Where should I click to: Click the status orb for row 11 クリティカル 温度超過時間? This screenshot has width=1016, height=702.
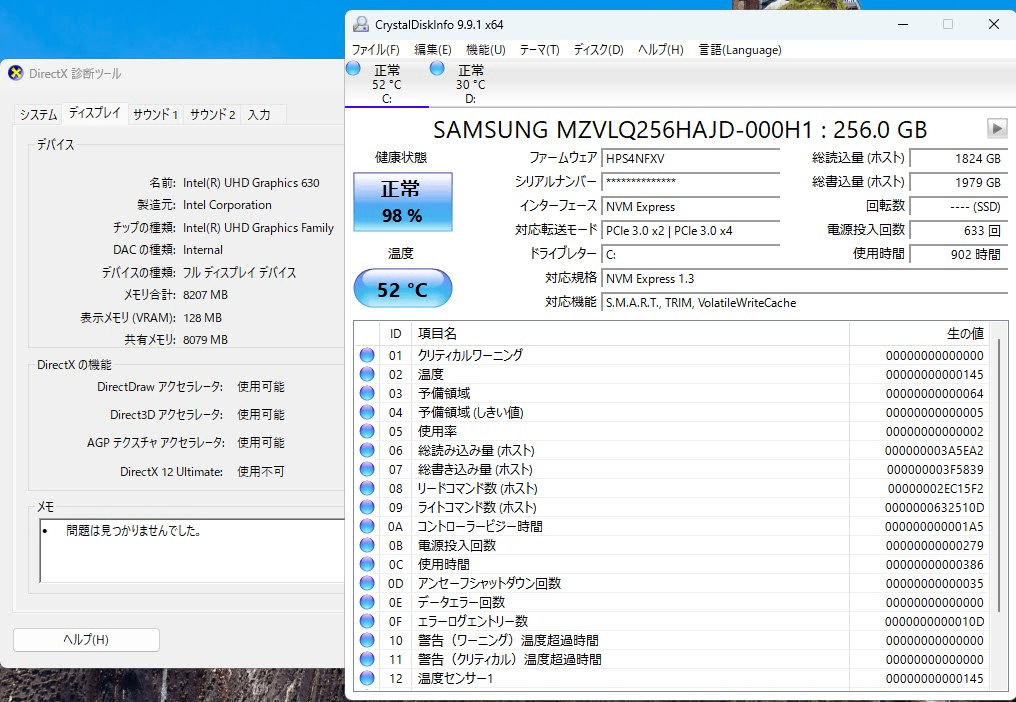tap(367, 659)
